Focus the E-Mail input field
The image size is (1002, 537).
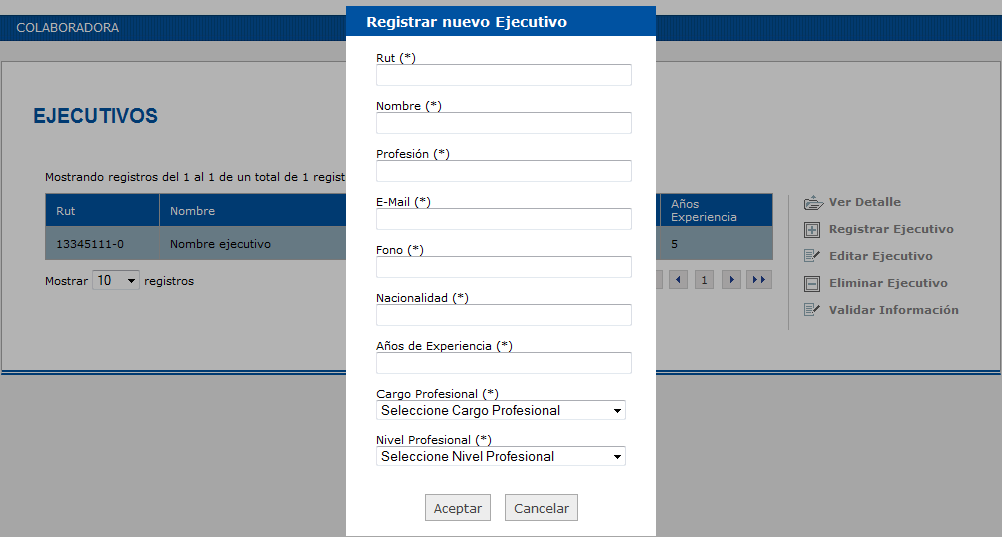click(504, 219)
